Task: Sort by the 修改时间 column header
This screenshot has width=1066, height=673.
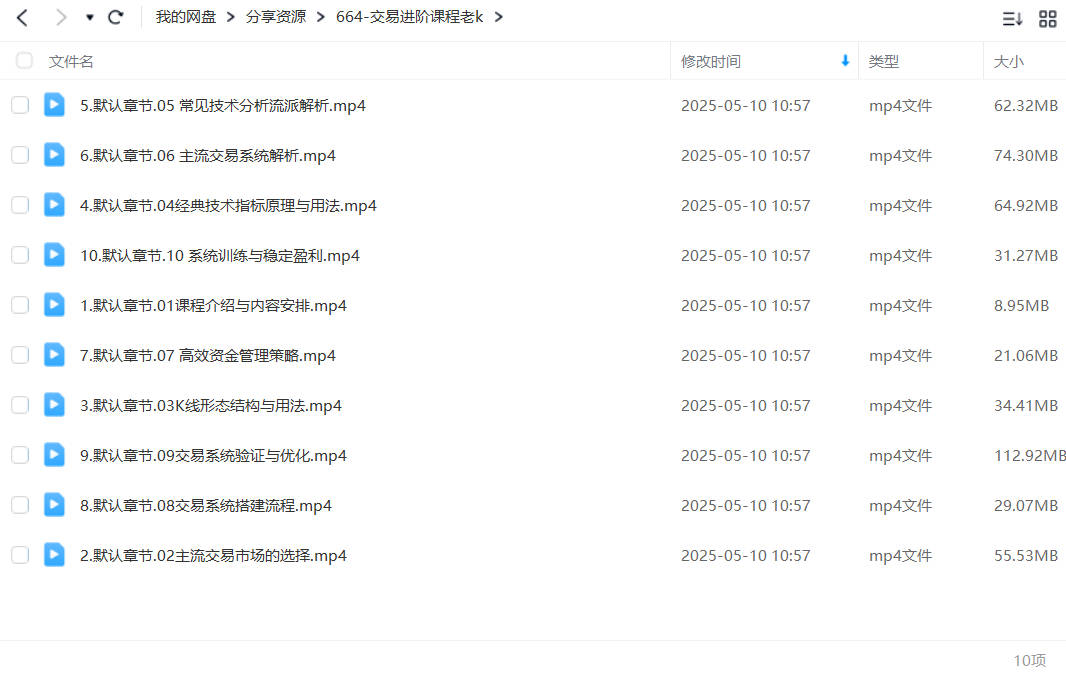Action: tap(710, 61)
